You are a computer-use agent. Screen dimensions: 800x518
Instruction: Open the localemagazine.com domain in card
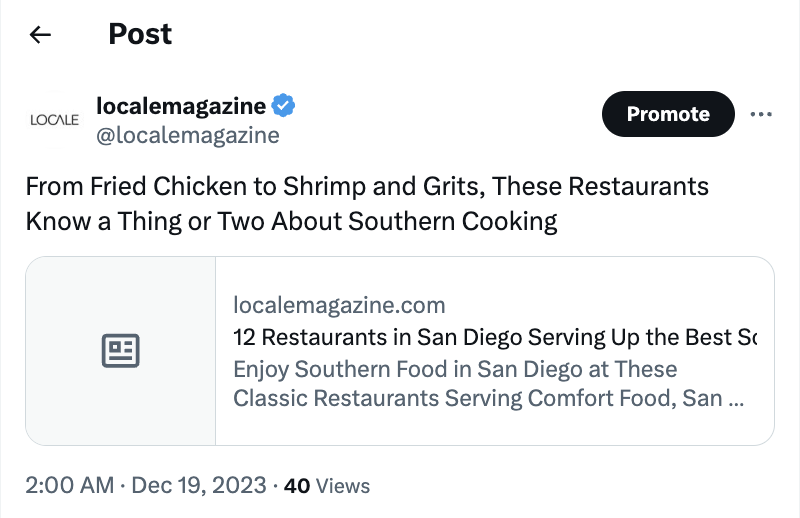(339, 305)
